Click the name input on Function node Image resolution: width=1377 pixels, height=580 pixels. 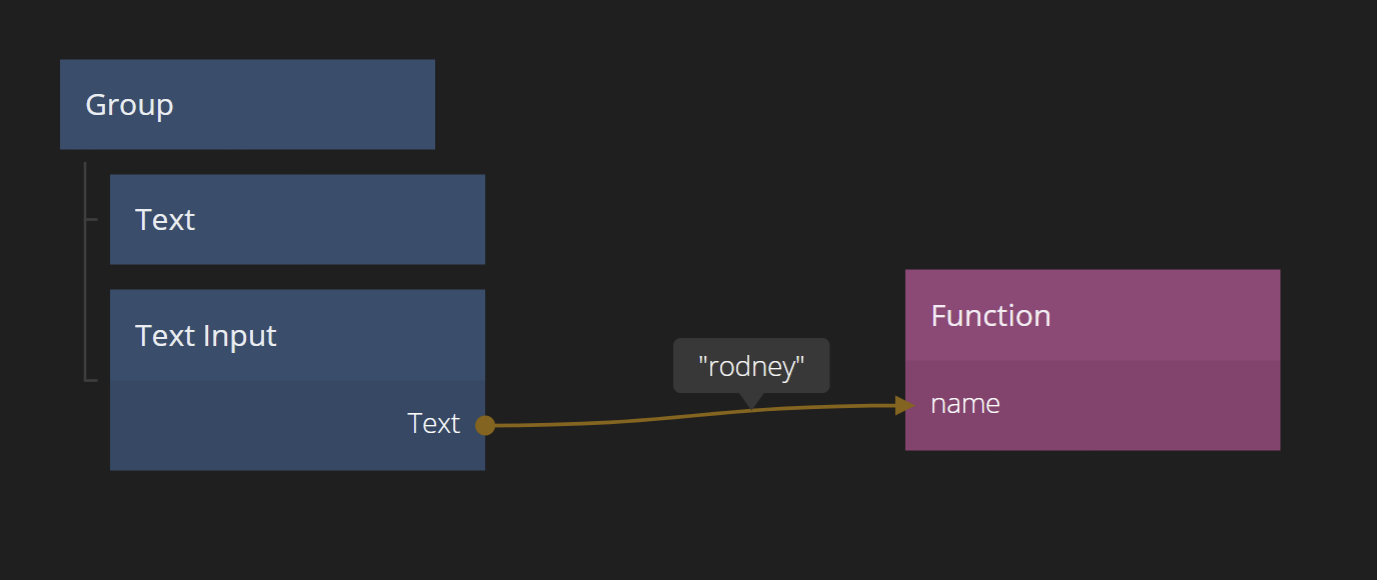tap(965, 404)
